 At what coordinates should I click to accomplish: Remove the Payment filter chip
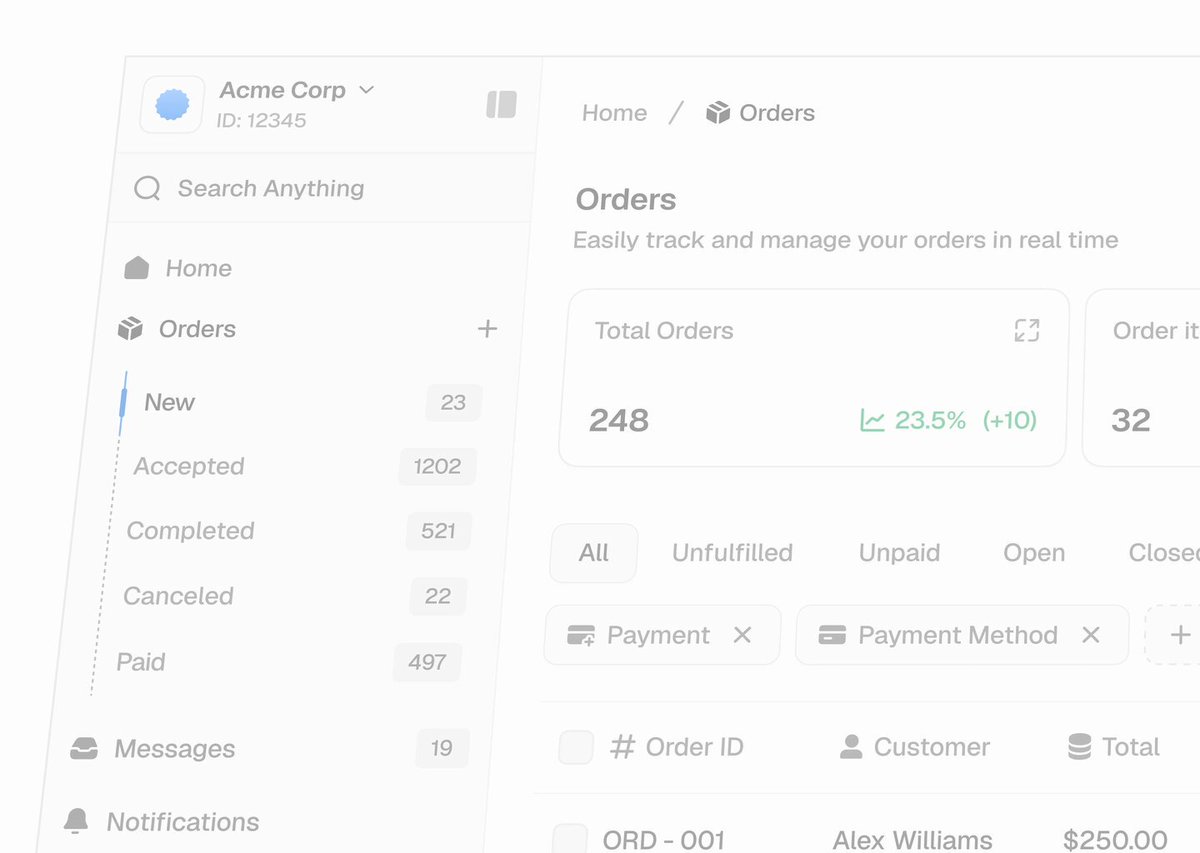(x=742, y=635)
